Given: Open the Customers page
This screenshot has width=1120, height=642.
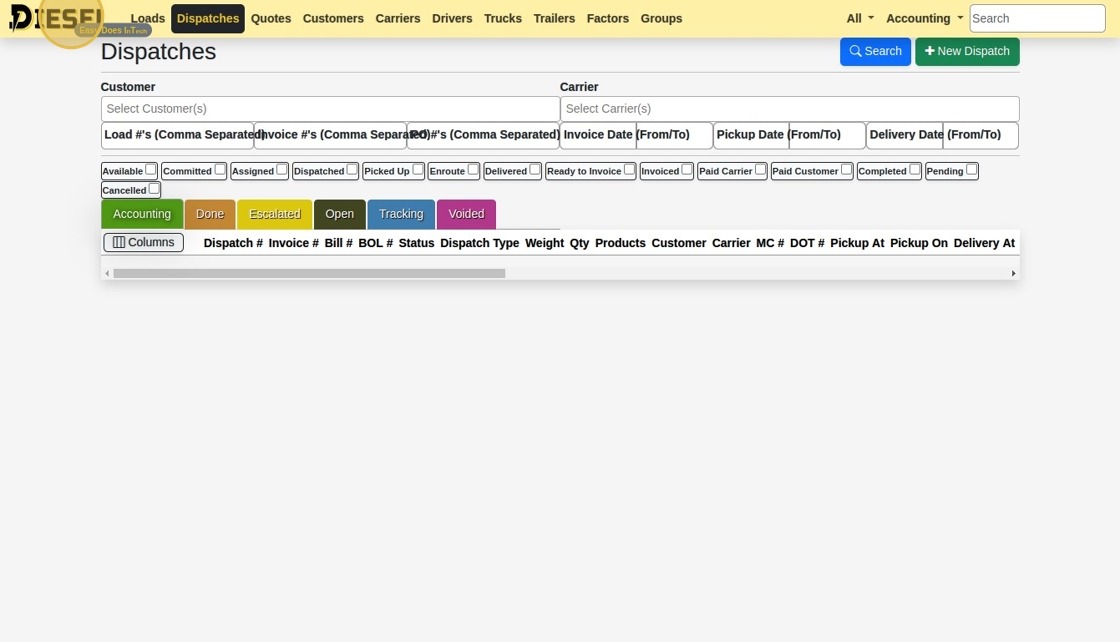Looking at the screenshot, I should click(x=333, y=19).
